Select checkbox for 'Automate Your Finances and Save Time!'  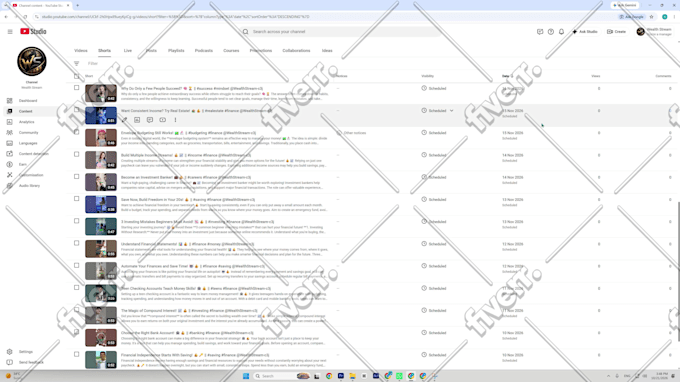coord(77,265)
